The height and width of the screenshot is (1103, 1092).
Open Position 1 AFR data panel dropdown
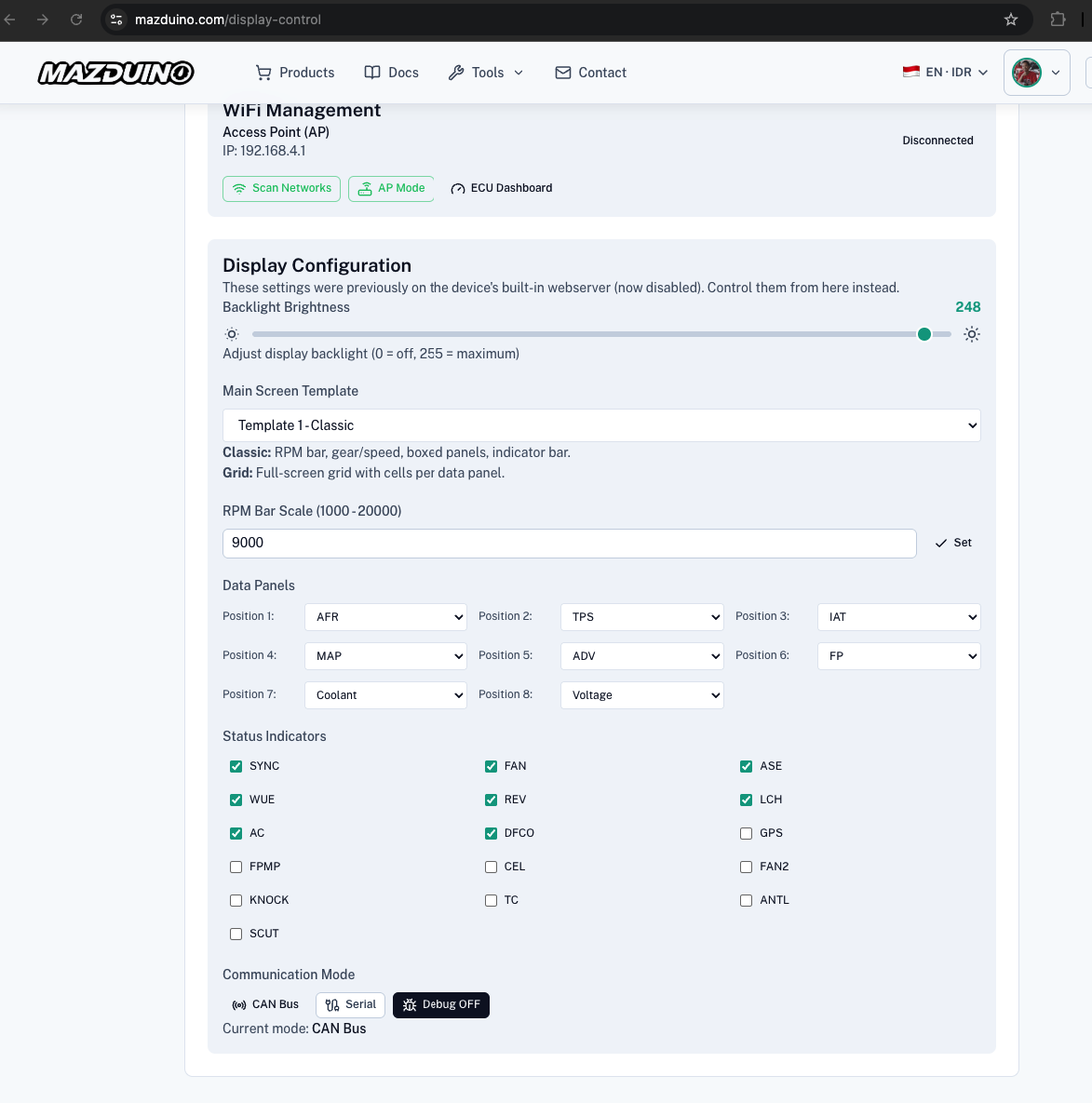(385, 617)
